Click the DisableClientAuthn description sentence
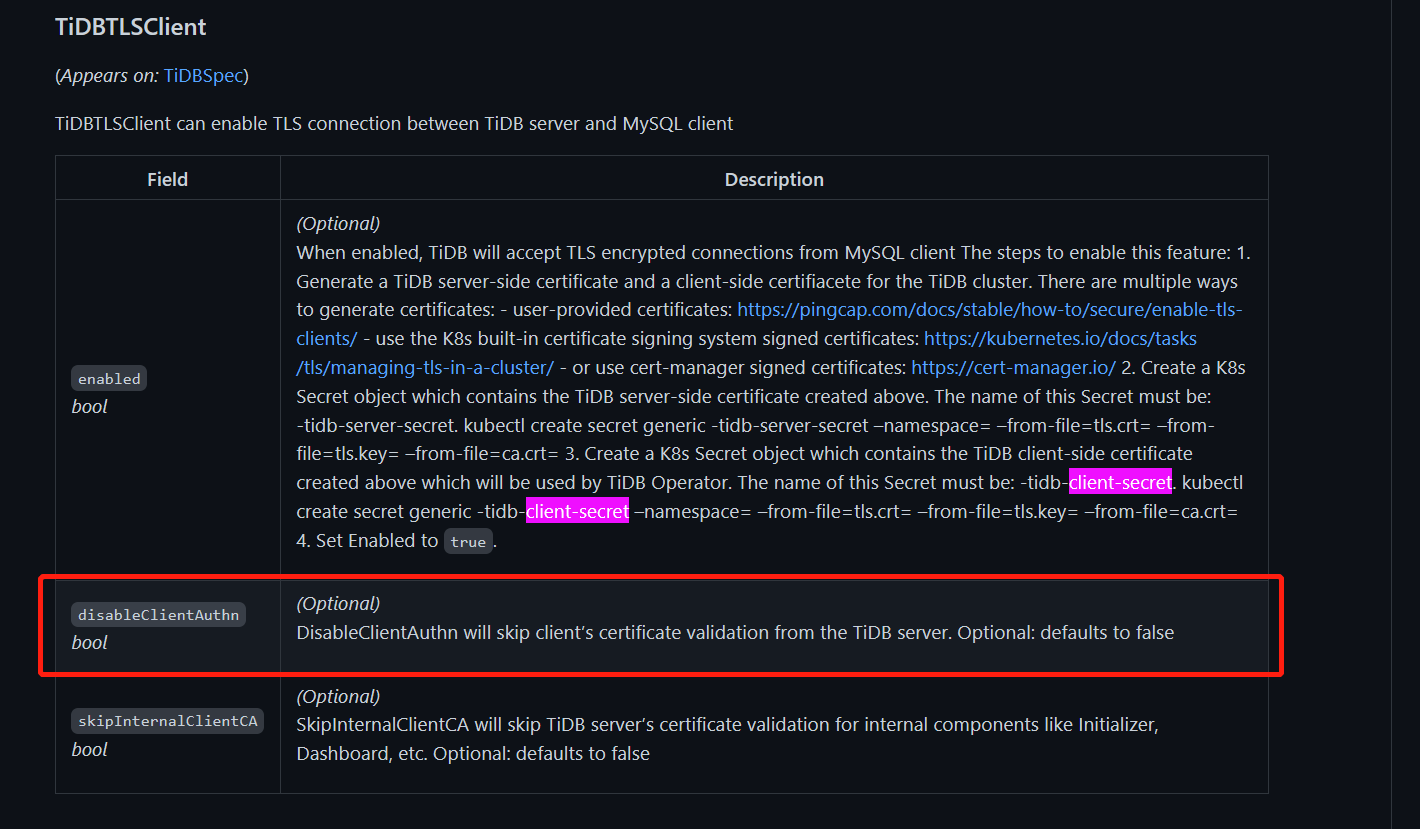This screenshot has width=1420, height=829. tap(735, 633)
